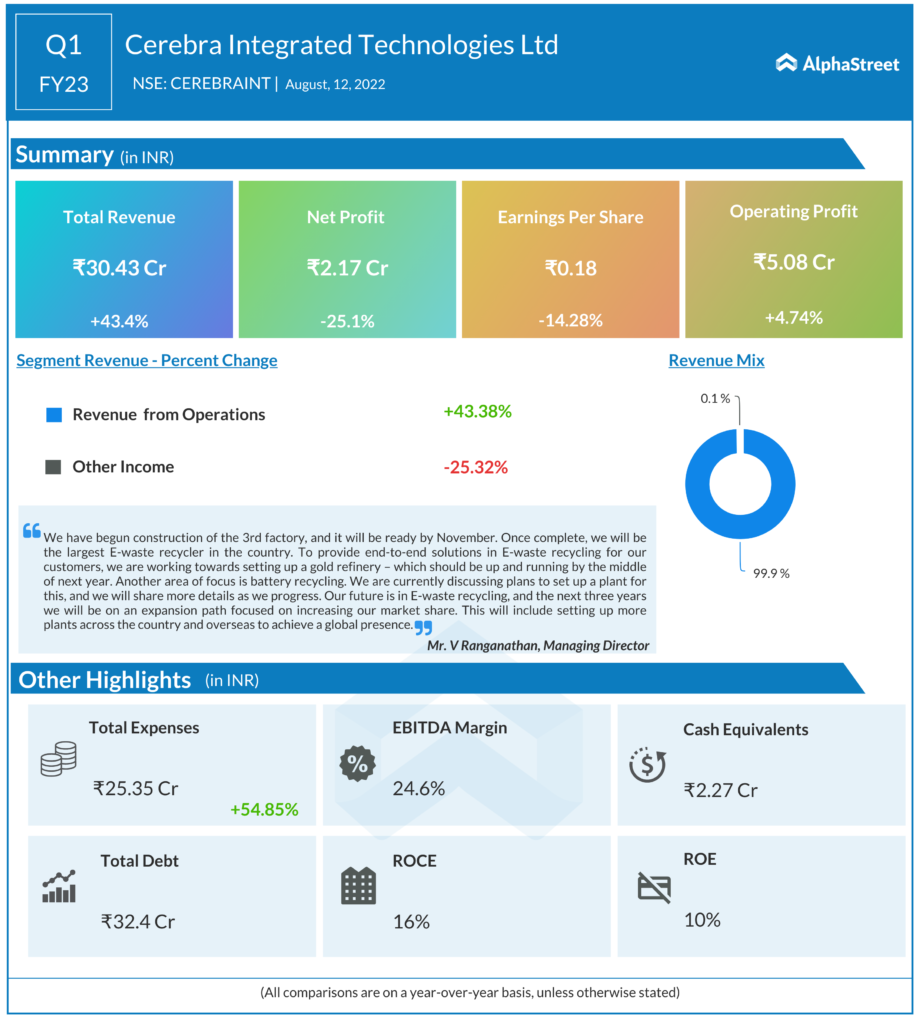Click the gray Other Income legend square

54,467
